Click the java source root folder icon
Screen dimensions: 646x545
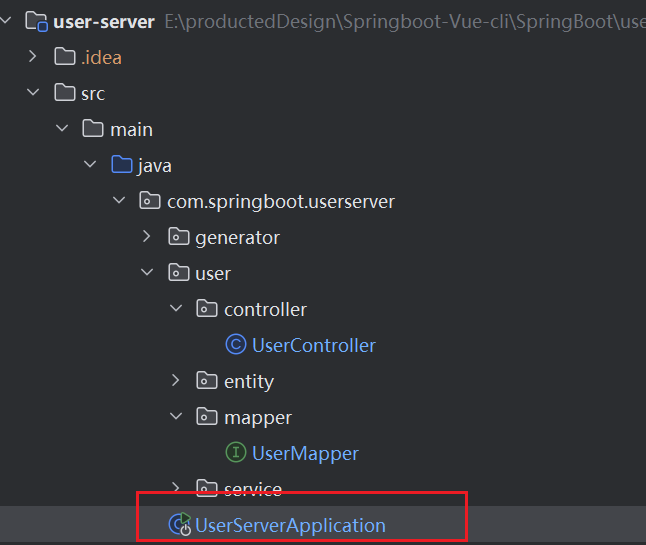[122, 165]
